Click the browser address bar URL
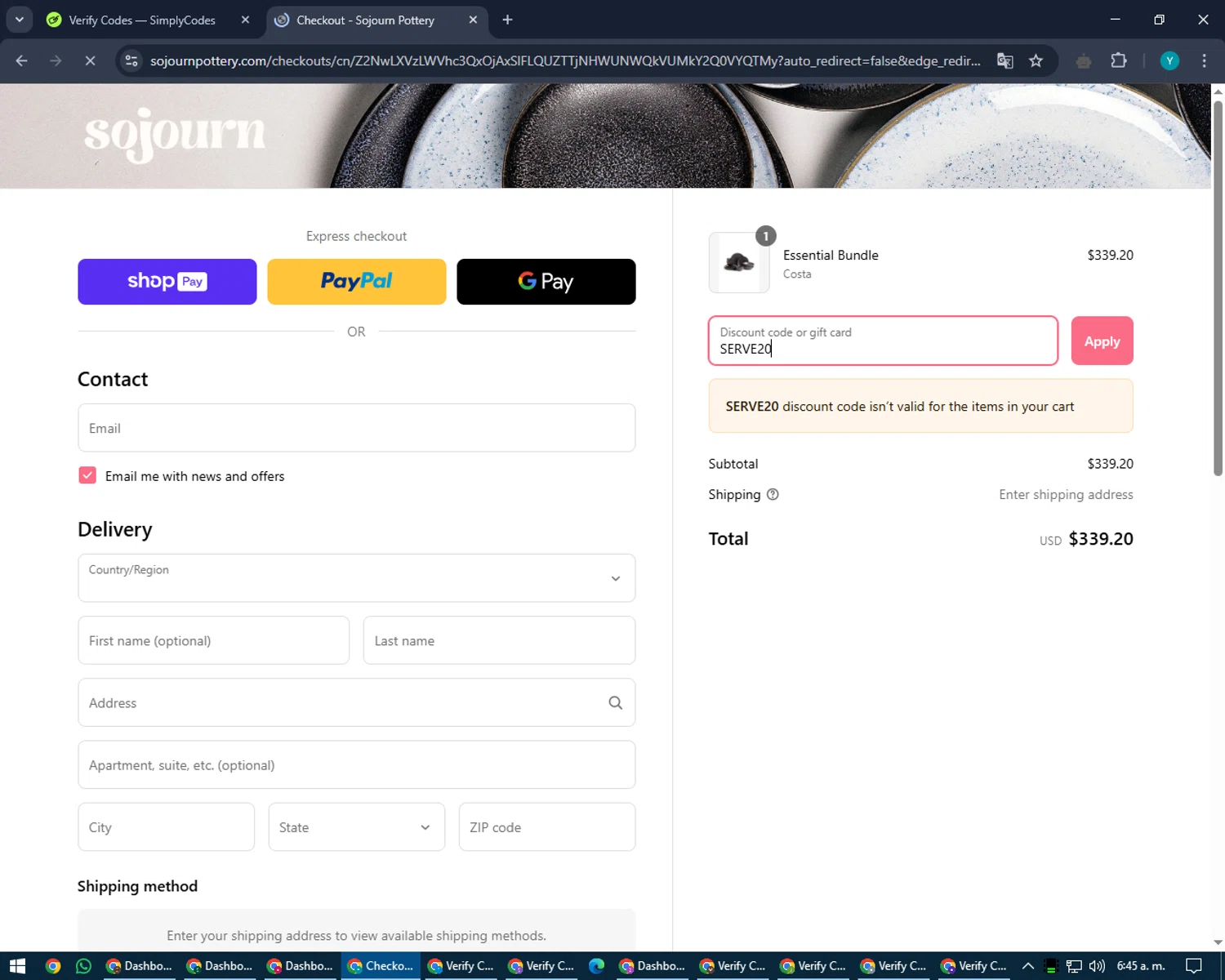 [565, 60]
